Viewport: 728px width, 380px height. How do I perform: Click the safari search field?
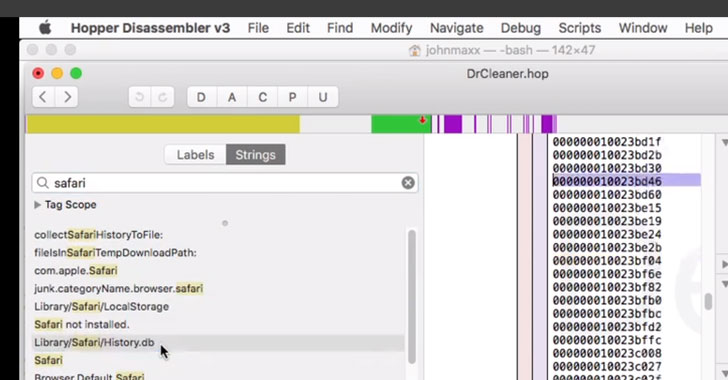tap(225, 183)
